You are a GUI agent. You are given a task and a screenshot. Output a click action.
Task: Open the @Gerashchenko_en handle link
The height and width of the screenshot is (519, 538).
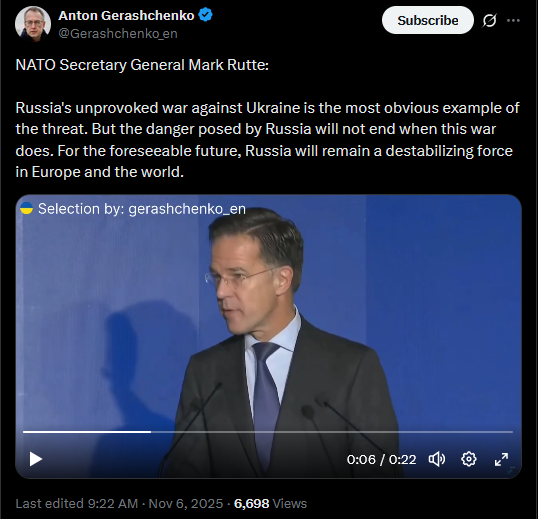coord(118,34)
